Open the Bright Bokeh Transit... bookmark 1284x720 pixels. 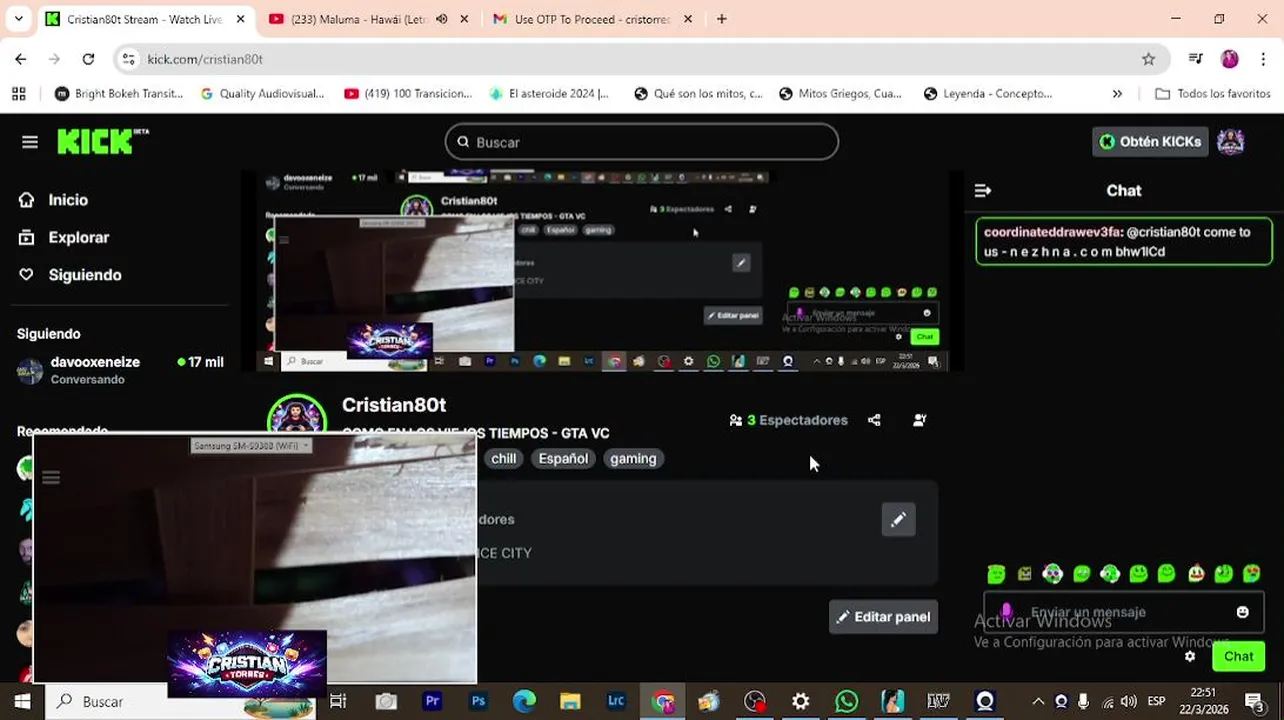119,93
